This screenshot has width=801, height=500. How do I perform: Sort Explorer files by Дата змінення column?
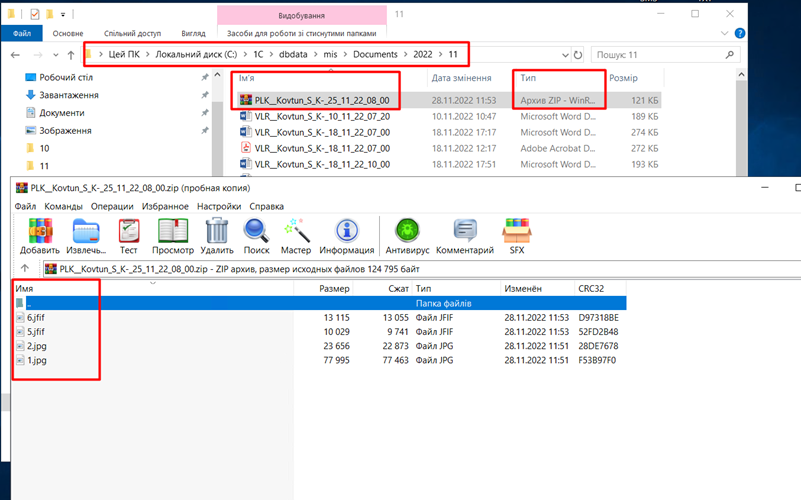click(460, 77)
